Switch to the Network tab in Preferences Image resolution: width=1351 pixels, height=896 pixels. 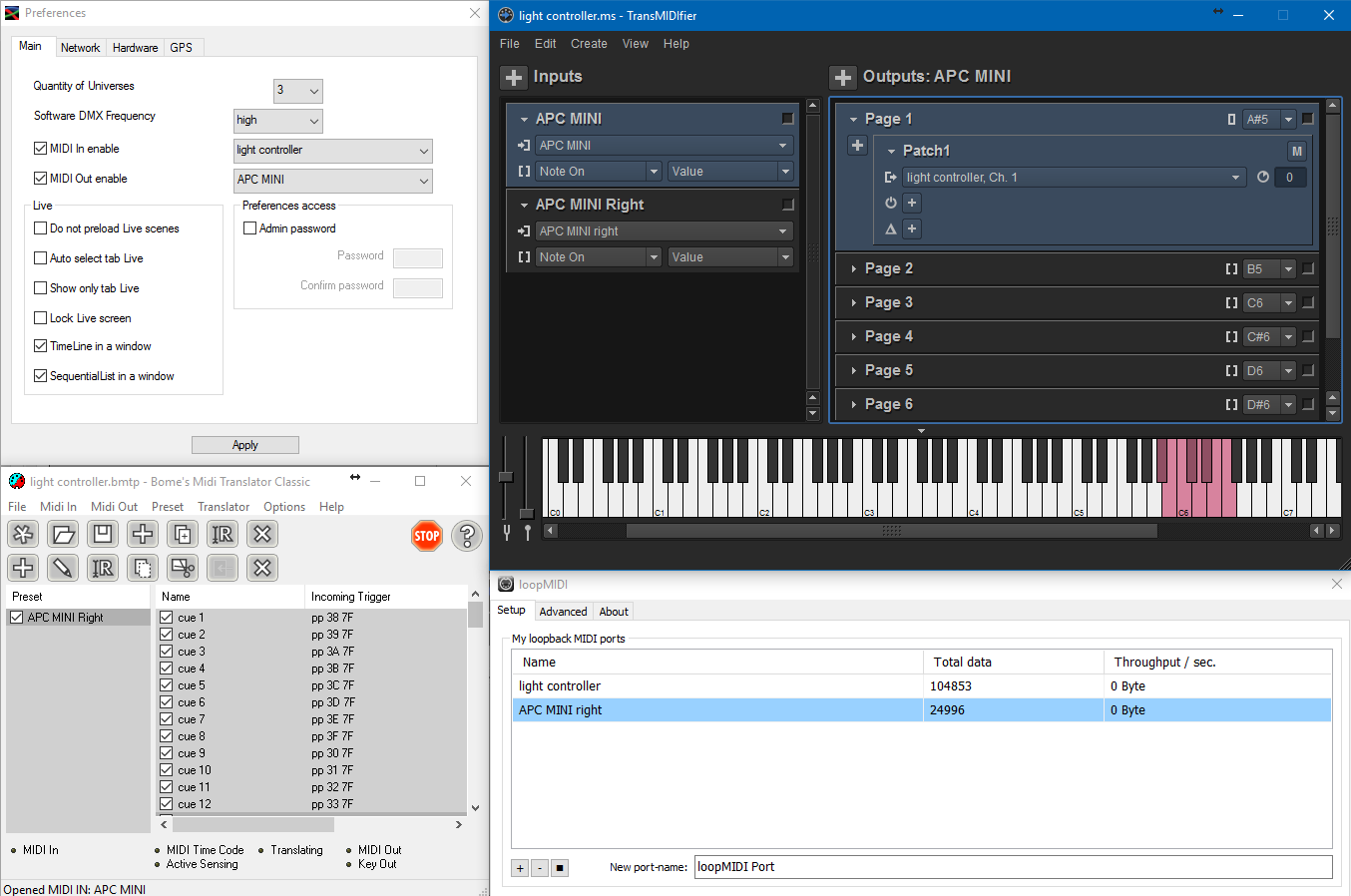pyautogui.click(x=80, y=48)
